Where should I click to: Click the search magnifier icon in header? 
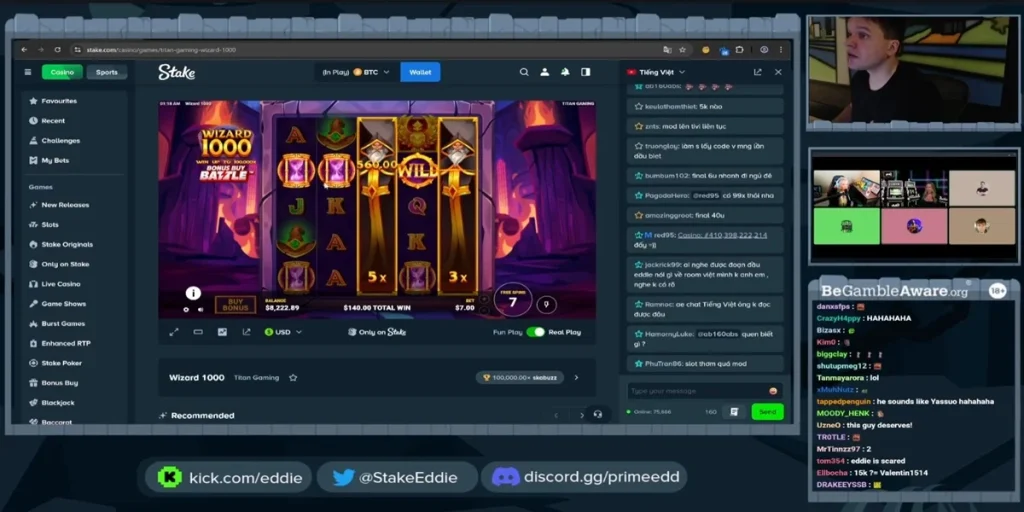(x=524, y=72)
